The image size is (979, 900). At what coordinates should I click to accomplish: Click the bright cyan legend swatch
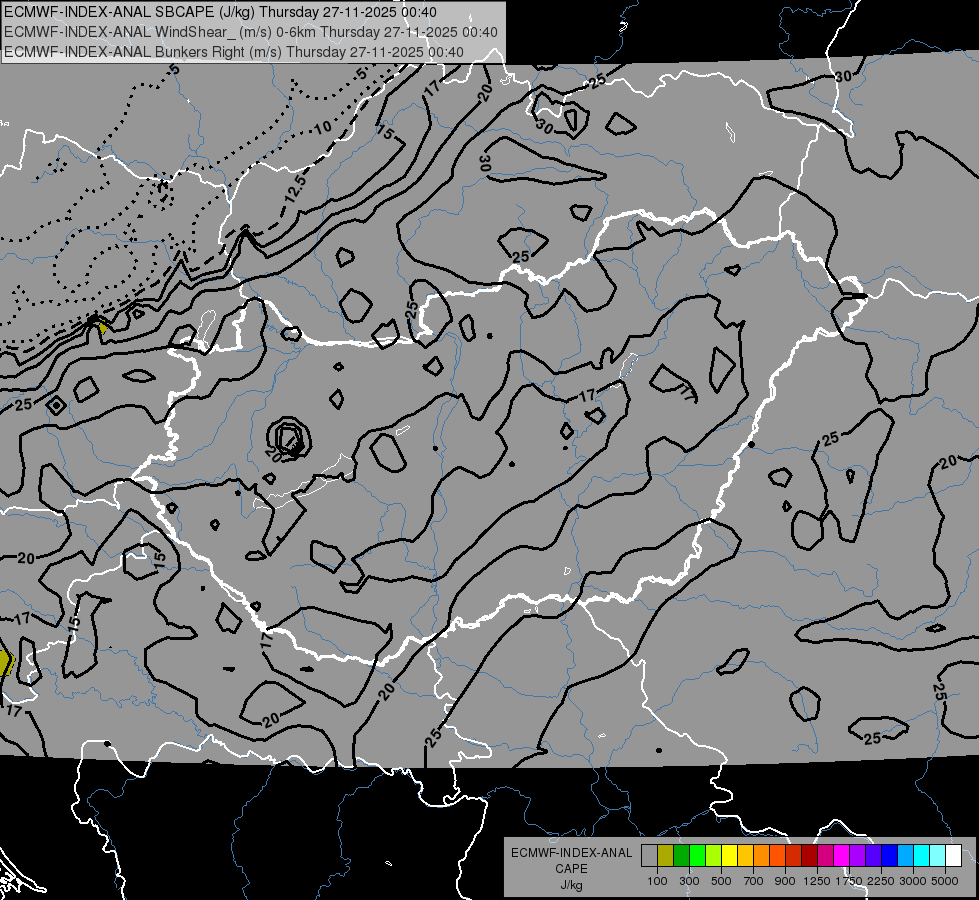922,855
